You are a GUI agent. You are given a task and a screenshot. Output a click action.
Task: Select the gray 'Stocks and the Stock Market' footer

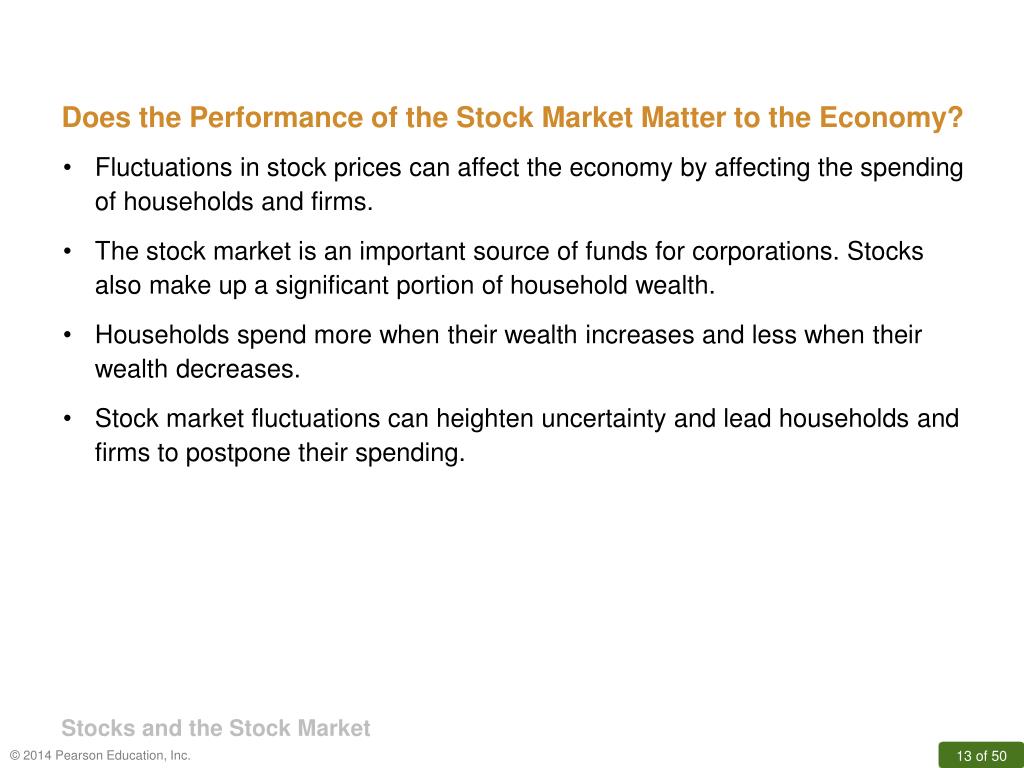[x=216, y=728]
